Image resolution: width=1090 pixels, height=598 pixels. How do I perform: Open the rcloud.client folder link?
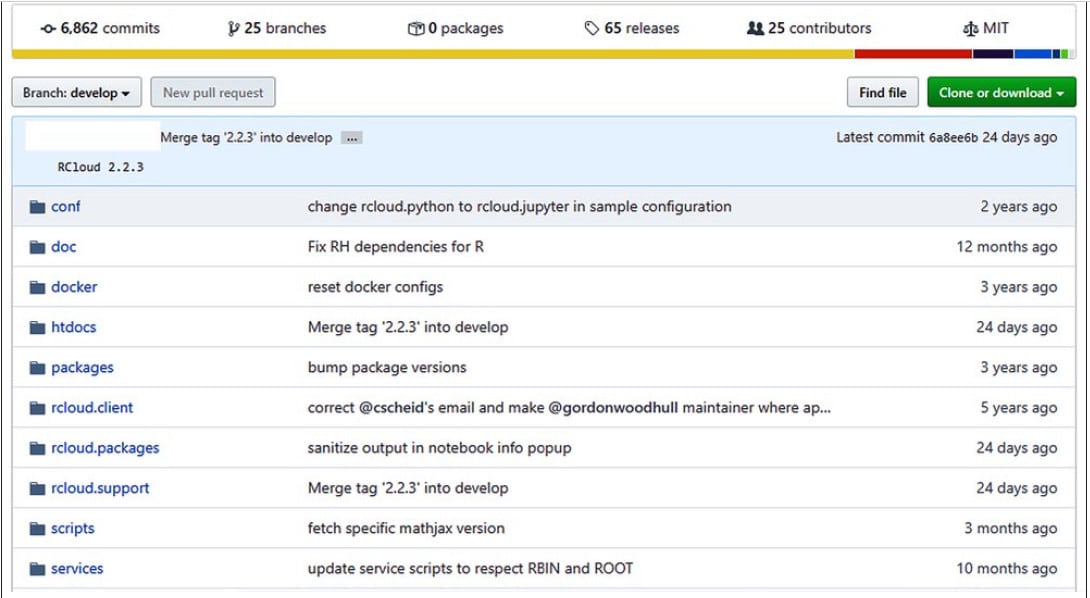coord(92,408)
